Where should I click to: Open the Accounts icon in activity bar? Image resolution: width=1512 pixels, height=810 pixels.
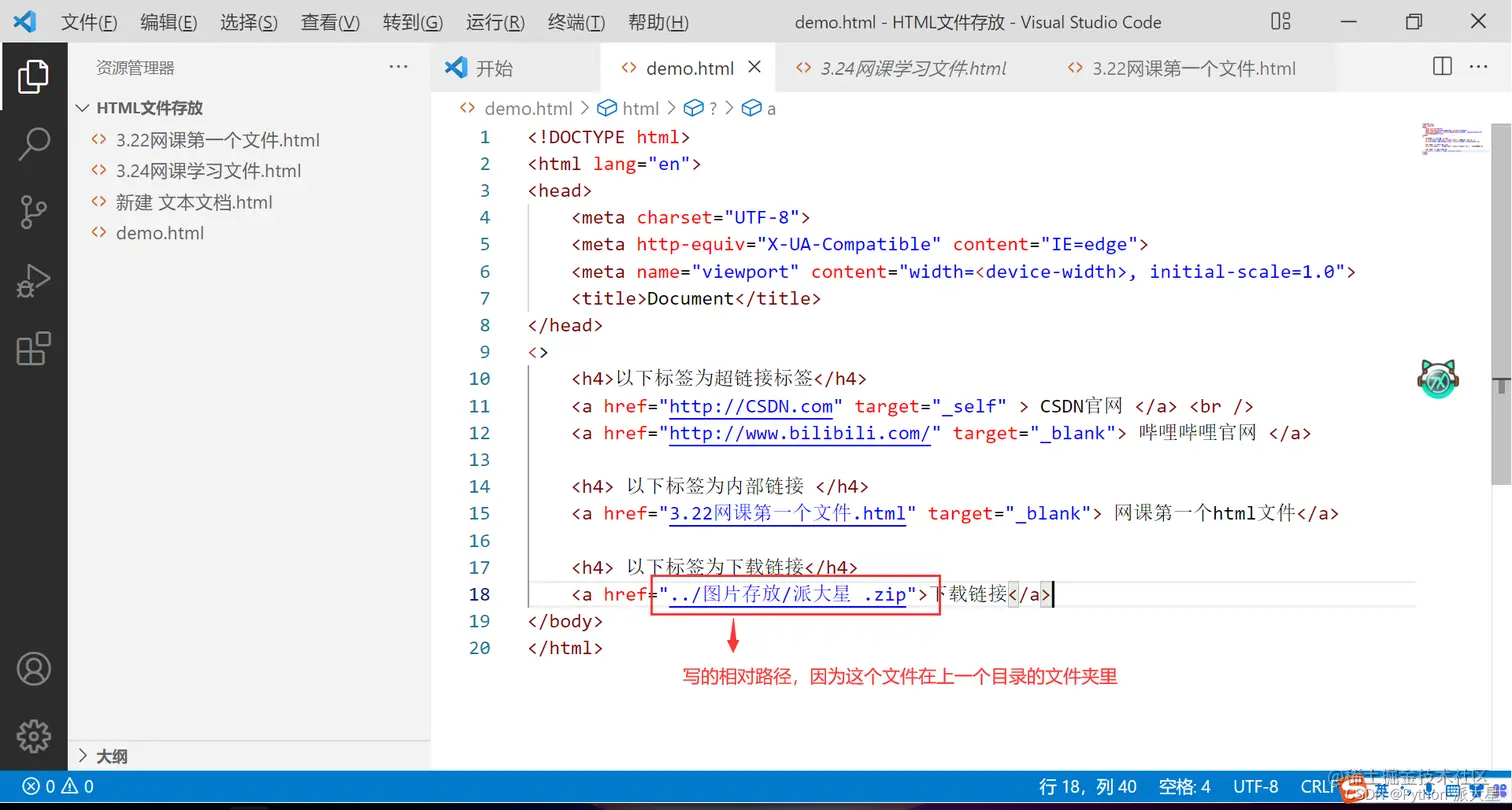coord(33,668)
